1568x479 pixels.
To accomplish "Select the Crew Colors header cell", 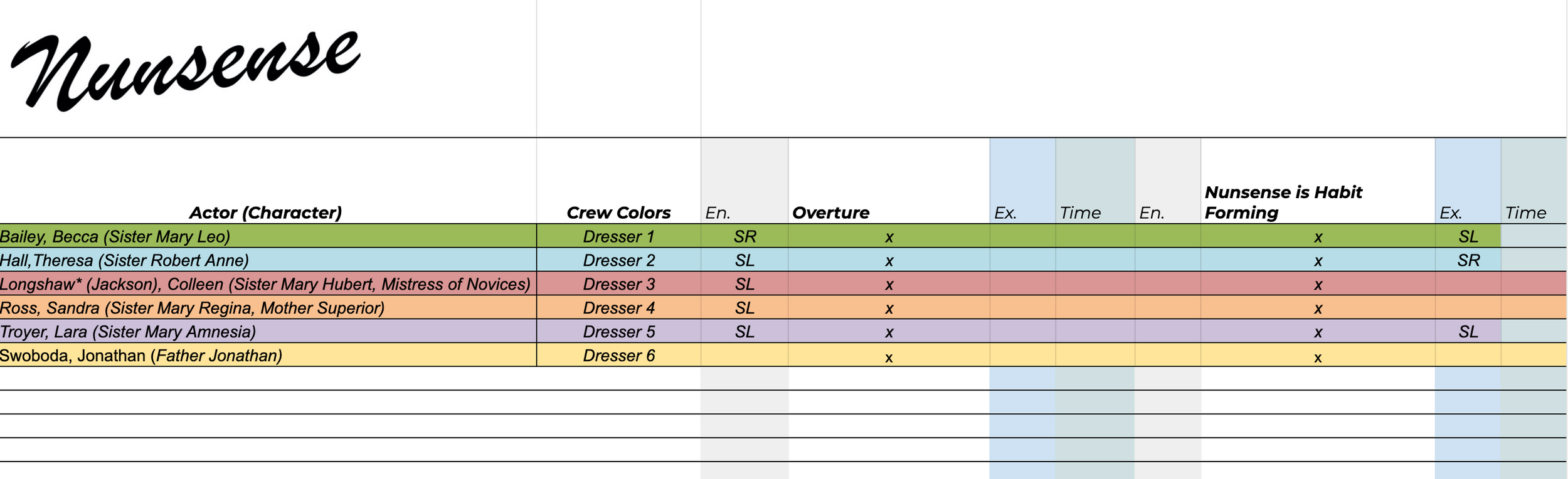I will pos(618,213).
